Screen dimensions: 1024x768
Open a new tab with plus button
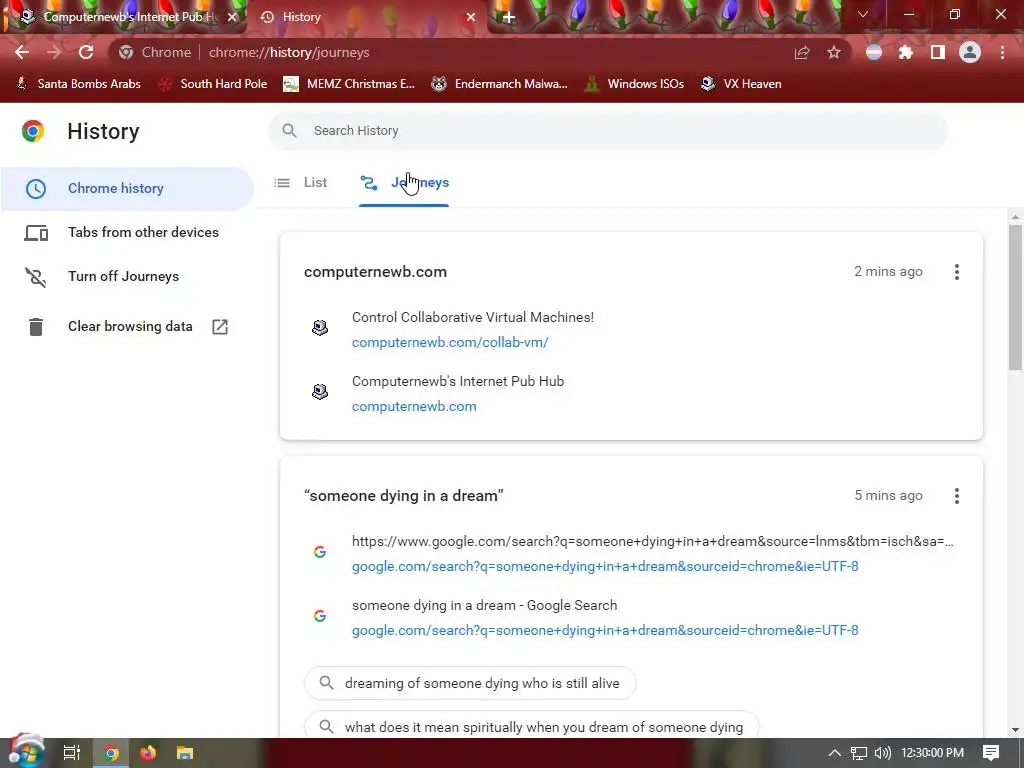509,18
